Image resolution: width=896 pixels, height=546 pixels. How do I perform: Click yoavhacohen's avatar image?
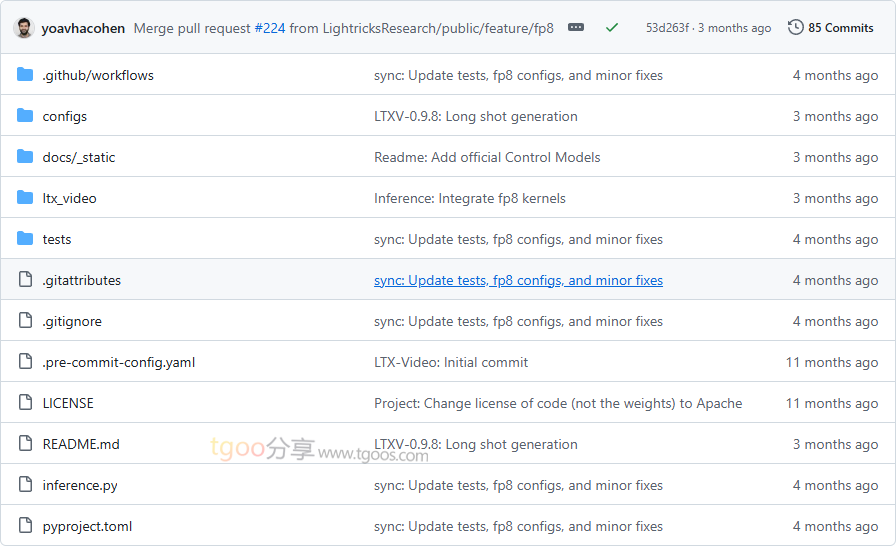click(24, 28)
